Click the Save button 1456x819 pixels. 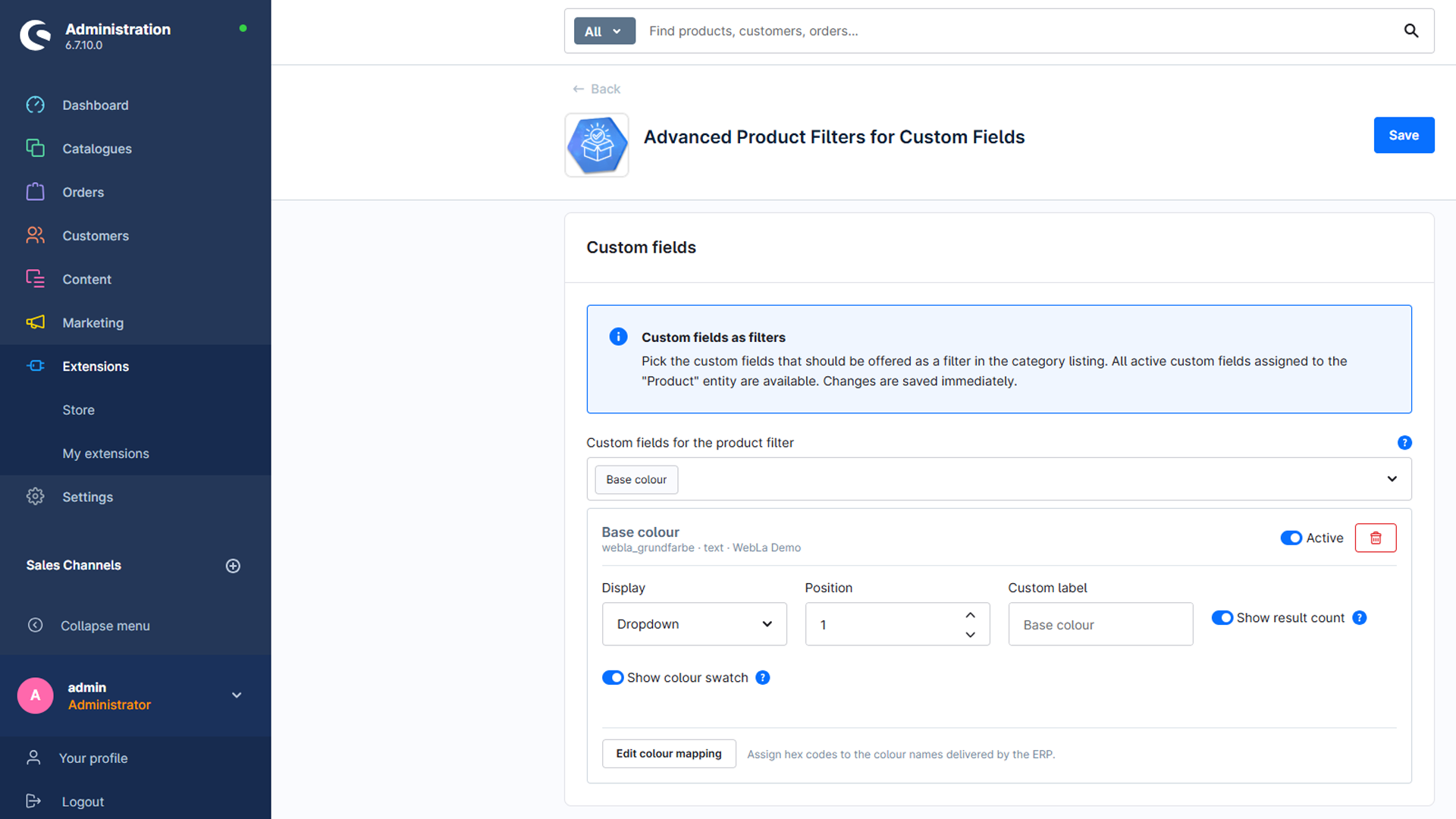tap(1404, 135)
